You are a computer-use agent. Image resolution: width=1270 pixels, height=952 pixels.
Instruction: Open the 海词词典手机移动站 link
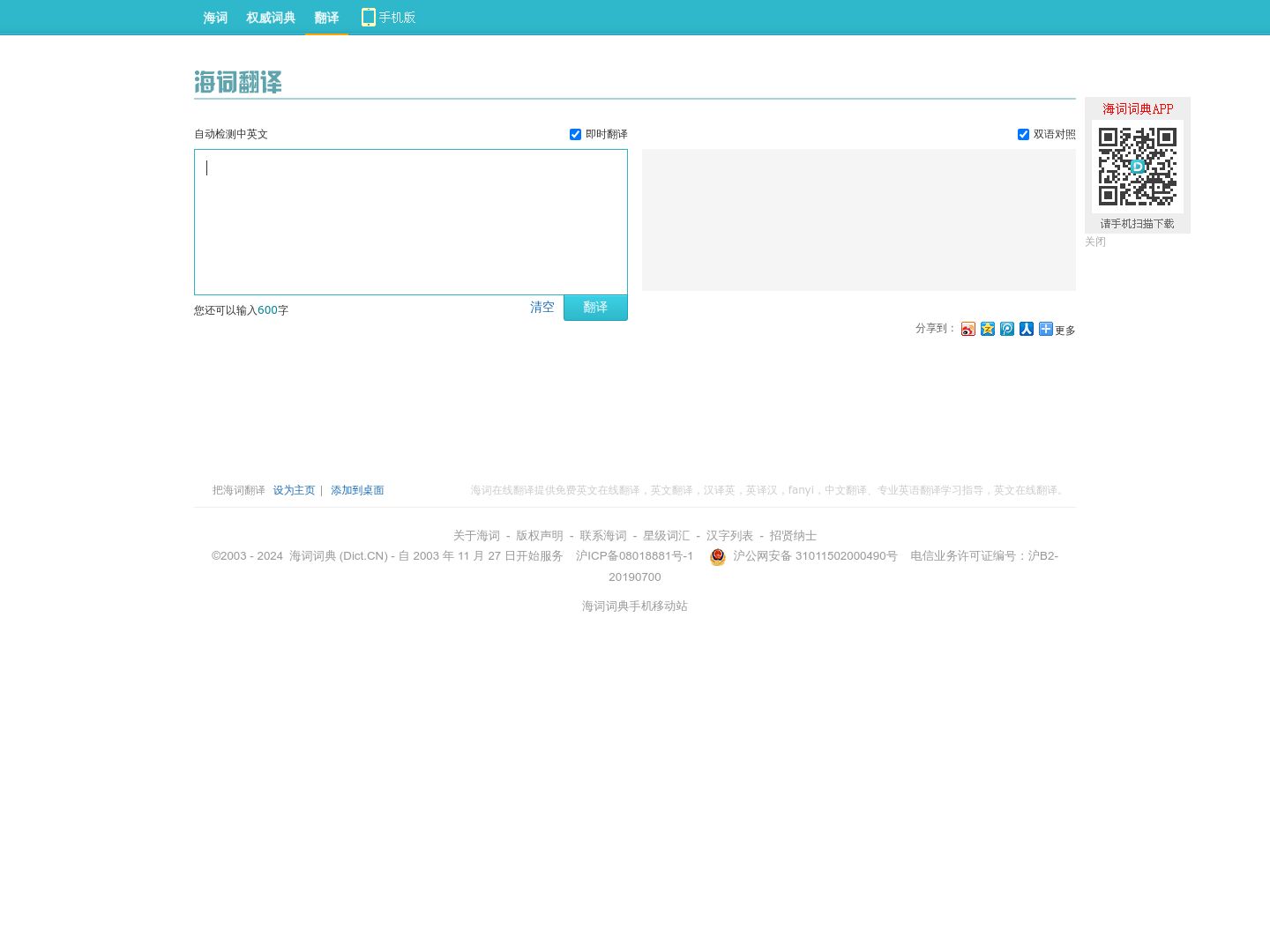tap(635, 606)
